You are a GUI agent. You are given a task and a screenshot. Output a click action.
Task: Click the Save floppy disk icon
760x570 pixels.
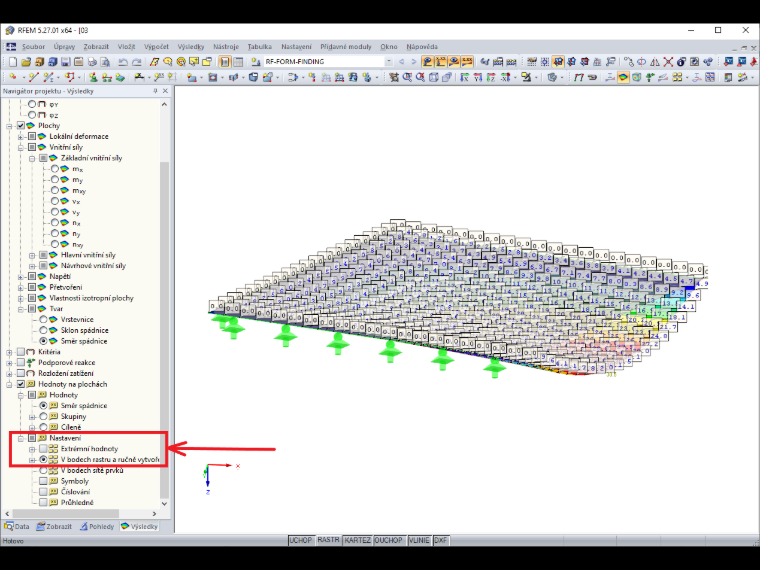pyautogui.click(x=65, y=62)
